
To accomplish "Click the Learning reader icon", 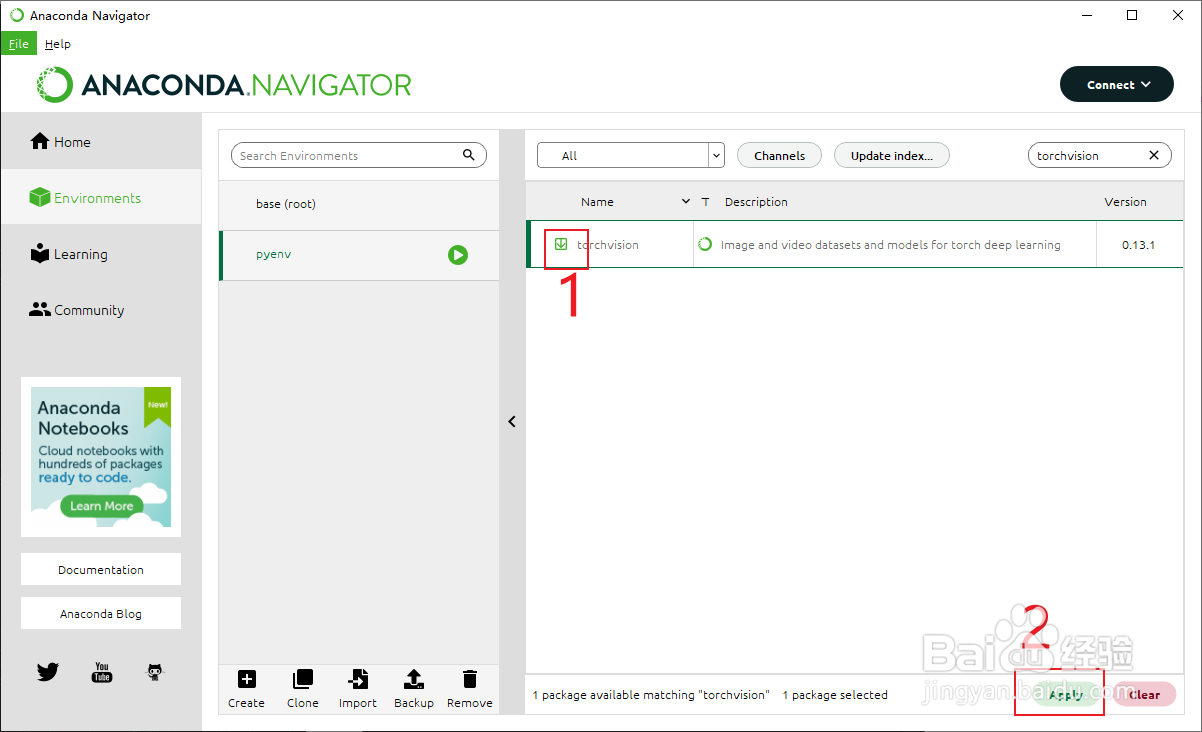I will [40, 253].
